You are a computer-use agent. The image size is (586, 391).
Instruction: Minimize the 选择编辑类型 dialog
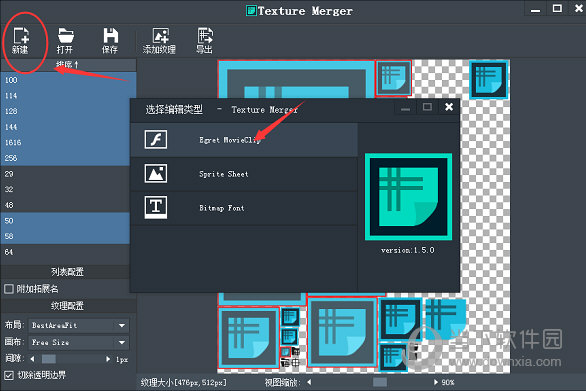tap(405, 109)
